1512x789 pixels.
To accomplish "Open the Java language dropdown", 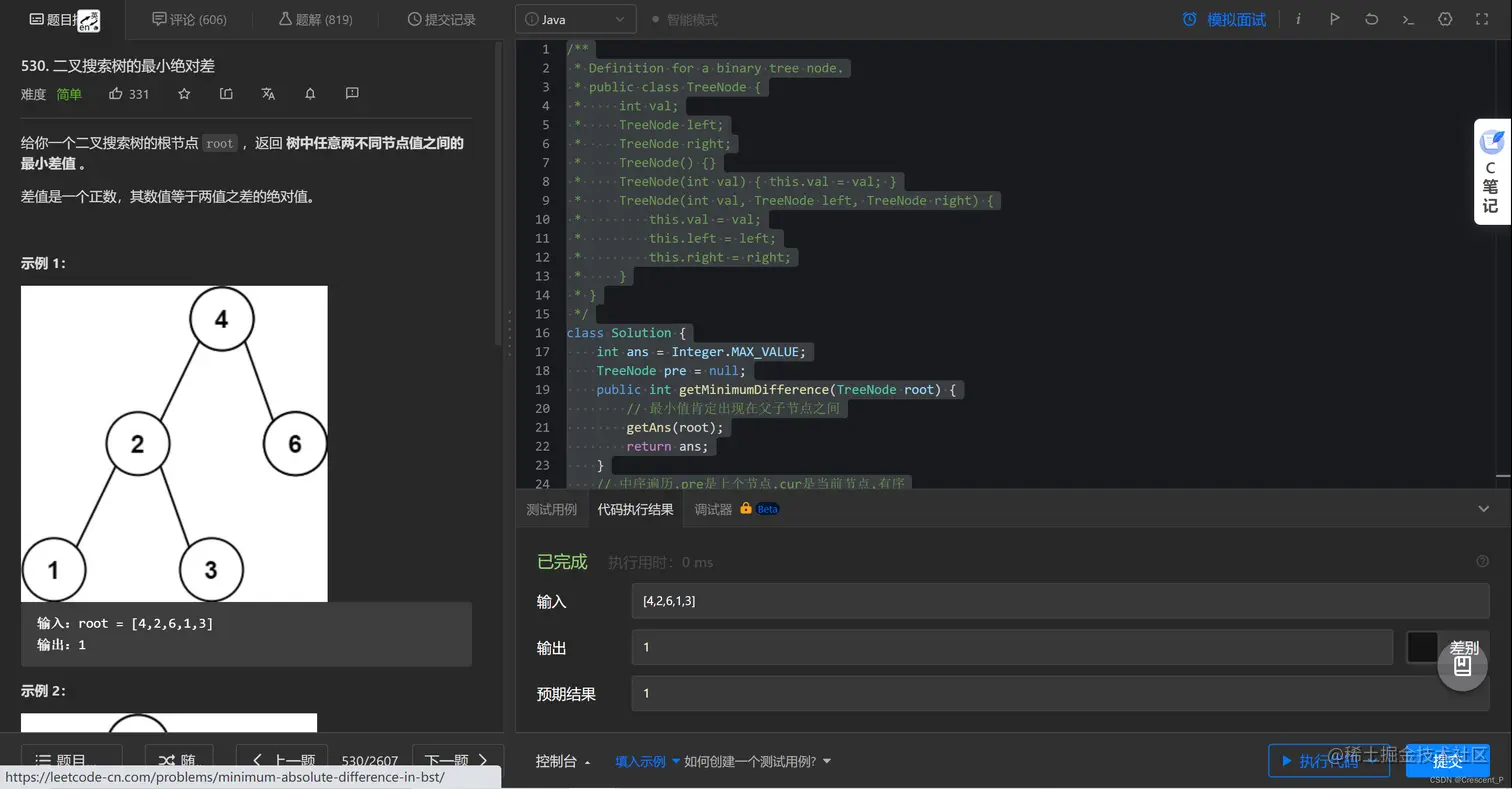I will (x=576, y=19).
